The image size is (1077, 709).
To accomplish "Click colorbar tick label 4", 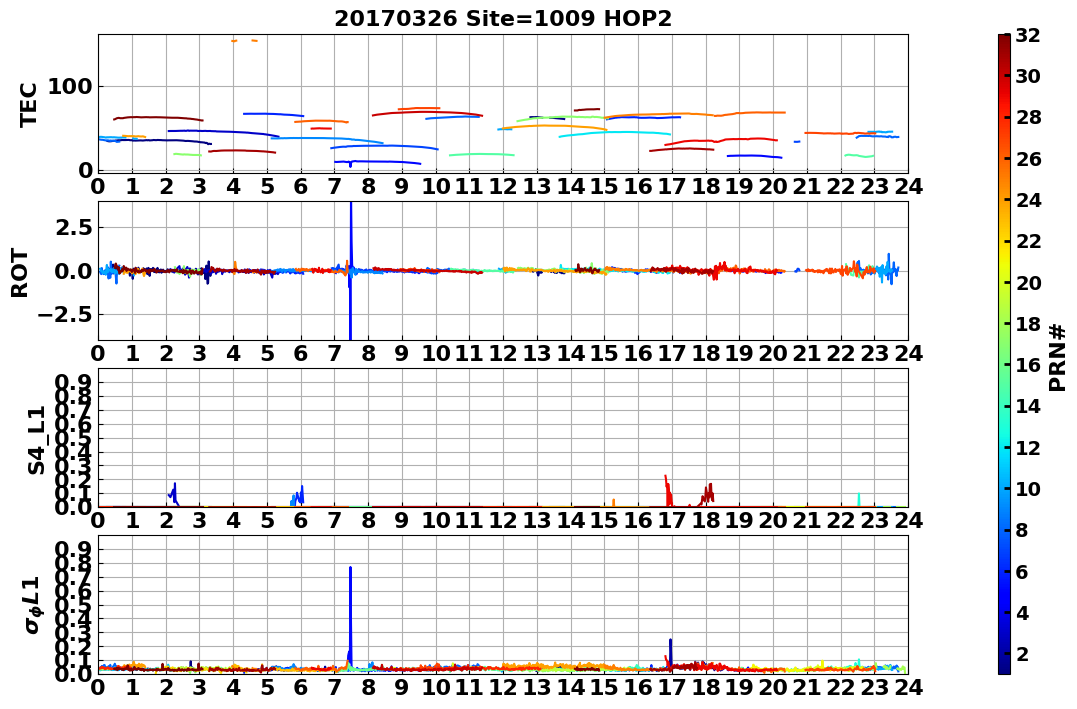I will click(1022, 612).
